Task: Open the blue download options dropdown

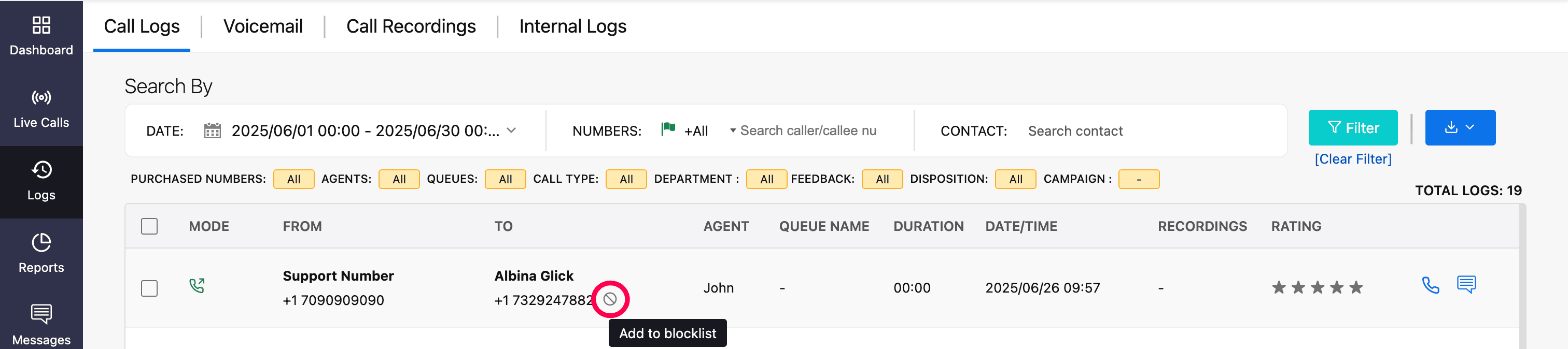Action: [1460, 128]
